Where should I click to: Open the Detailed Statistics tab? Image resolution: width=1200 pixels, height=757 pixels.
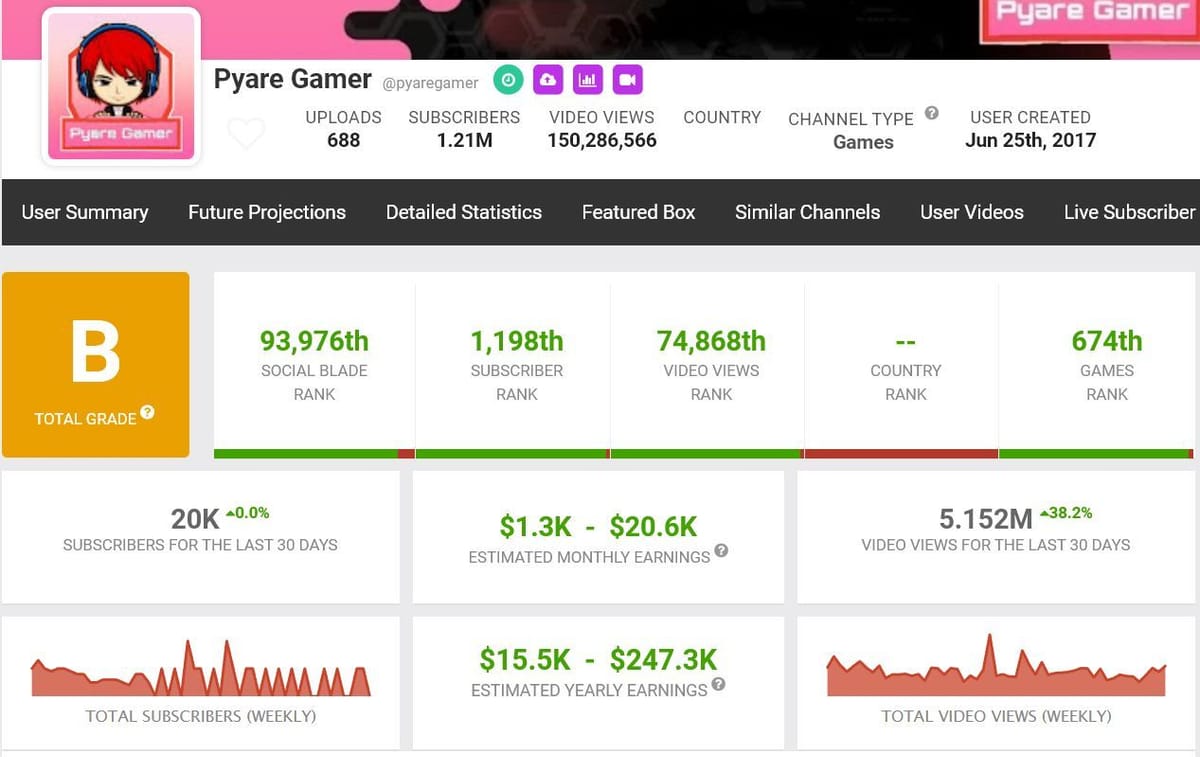(463, 212)
